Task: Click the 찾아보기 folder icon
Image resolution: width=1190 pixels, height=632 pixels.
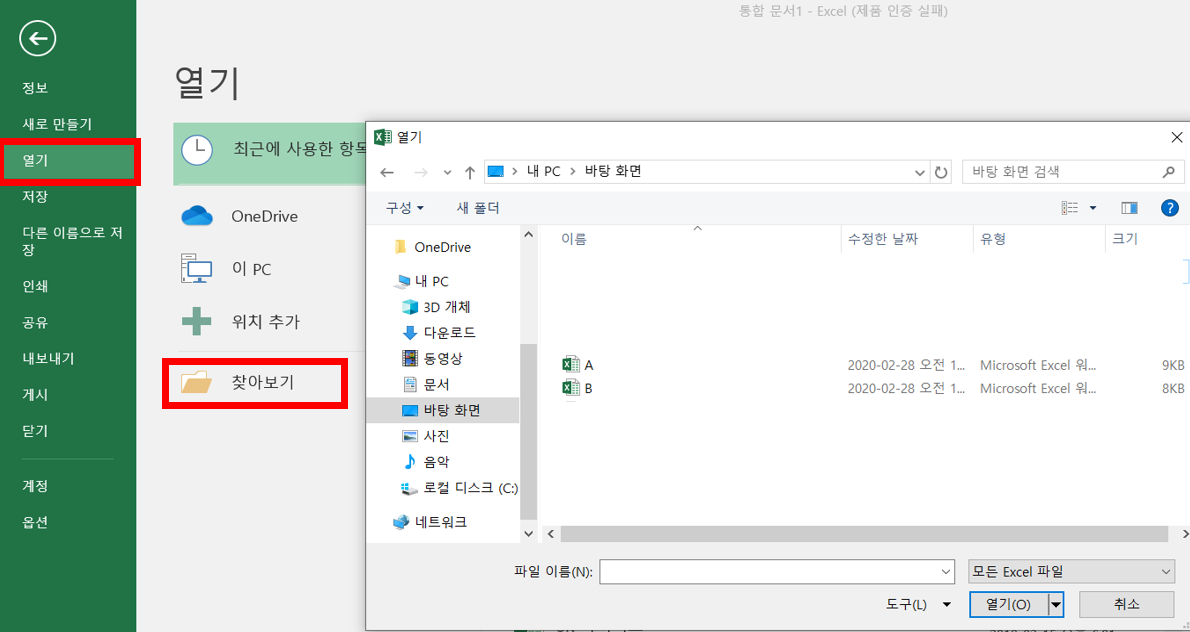Action: pos(197,382)
